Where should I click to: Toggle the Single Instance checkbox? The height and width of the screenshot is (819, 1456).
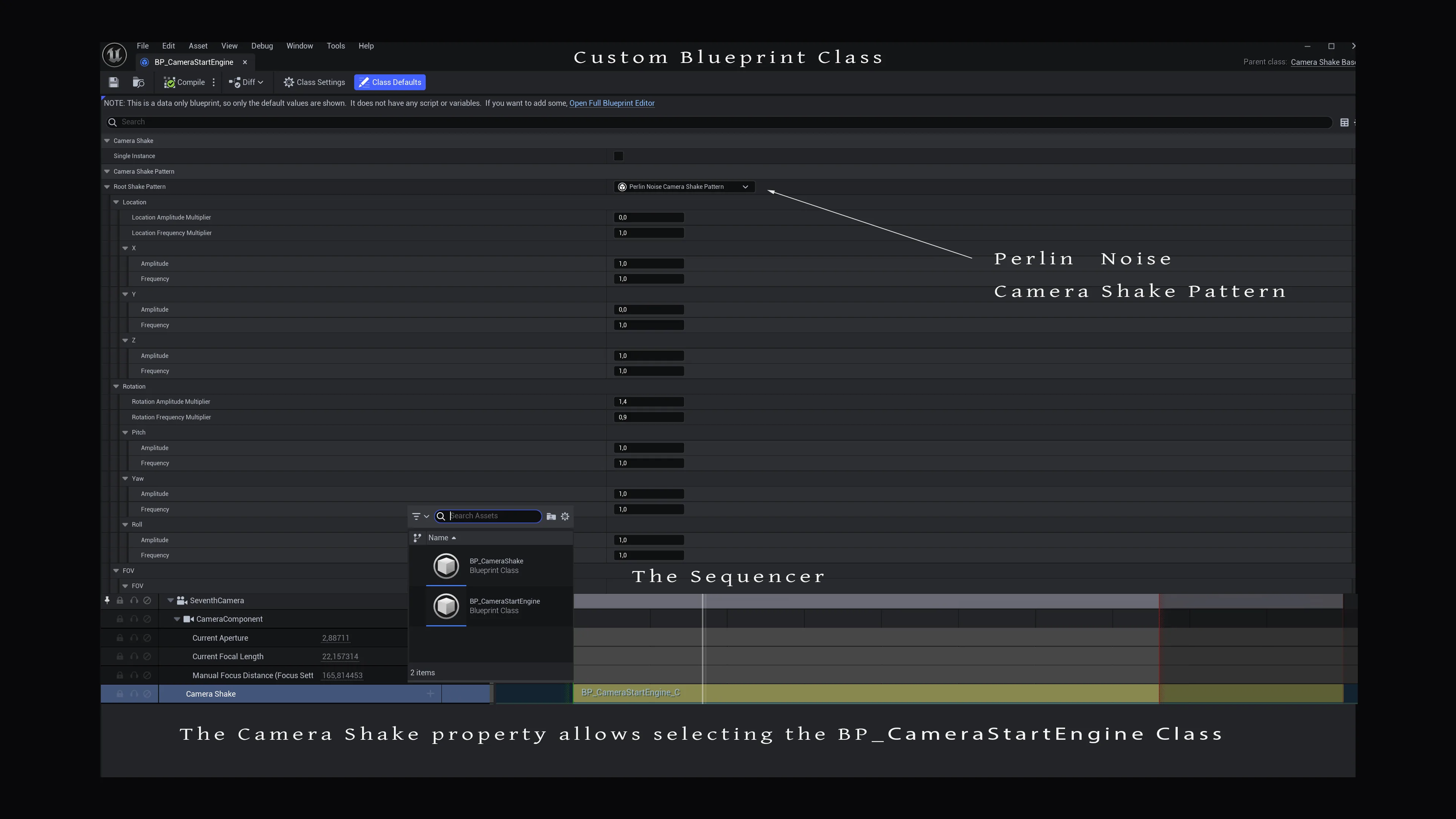pyautogui.click(x=618, y=156)
